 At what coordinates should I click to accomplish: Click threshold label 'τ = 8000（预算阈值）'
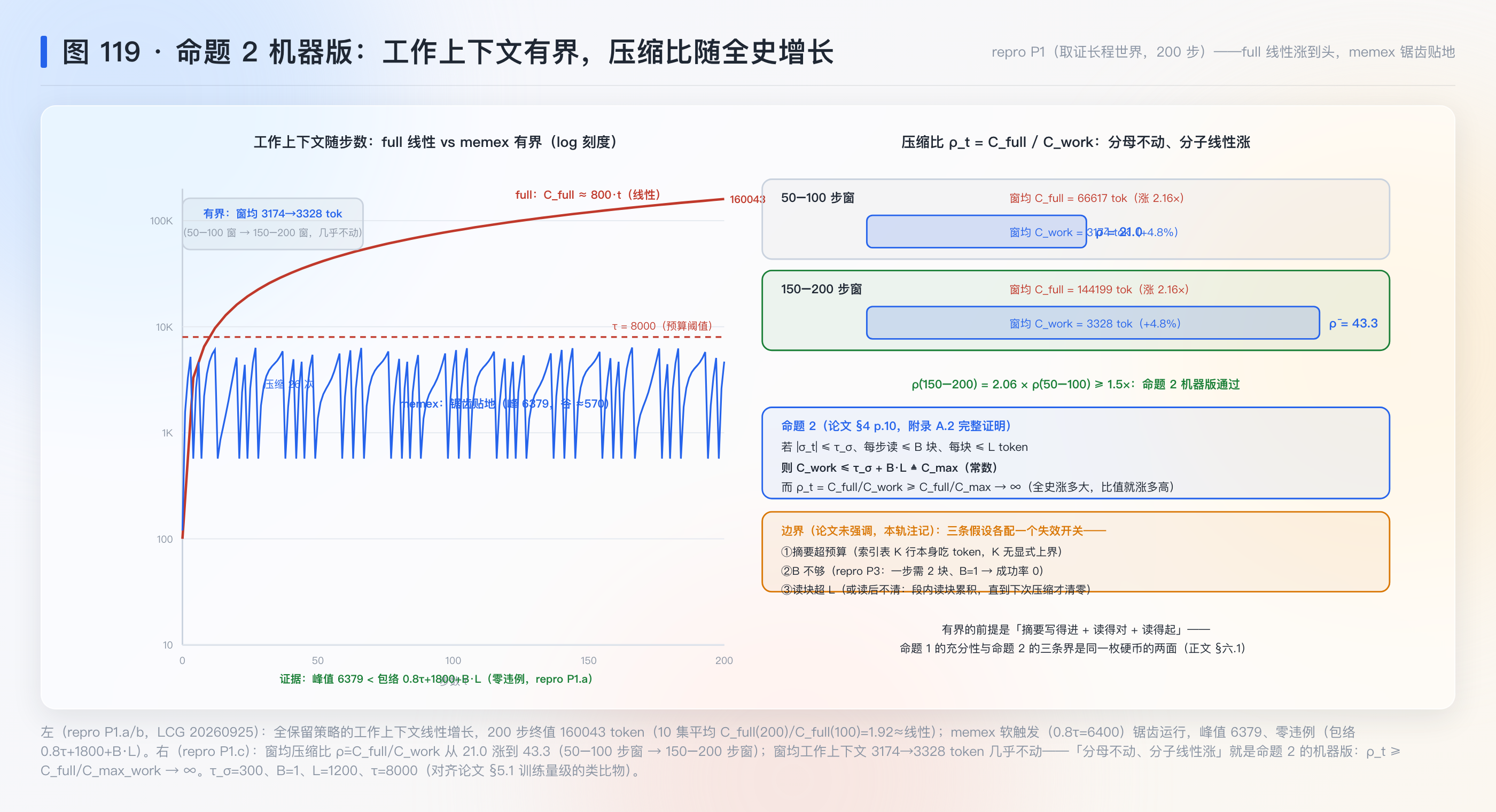662,326
